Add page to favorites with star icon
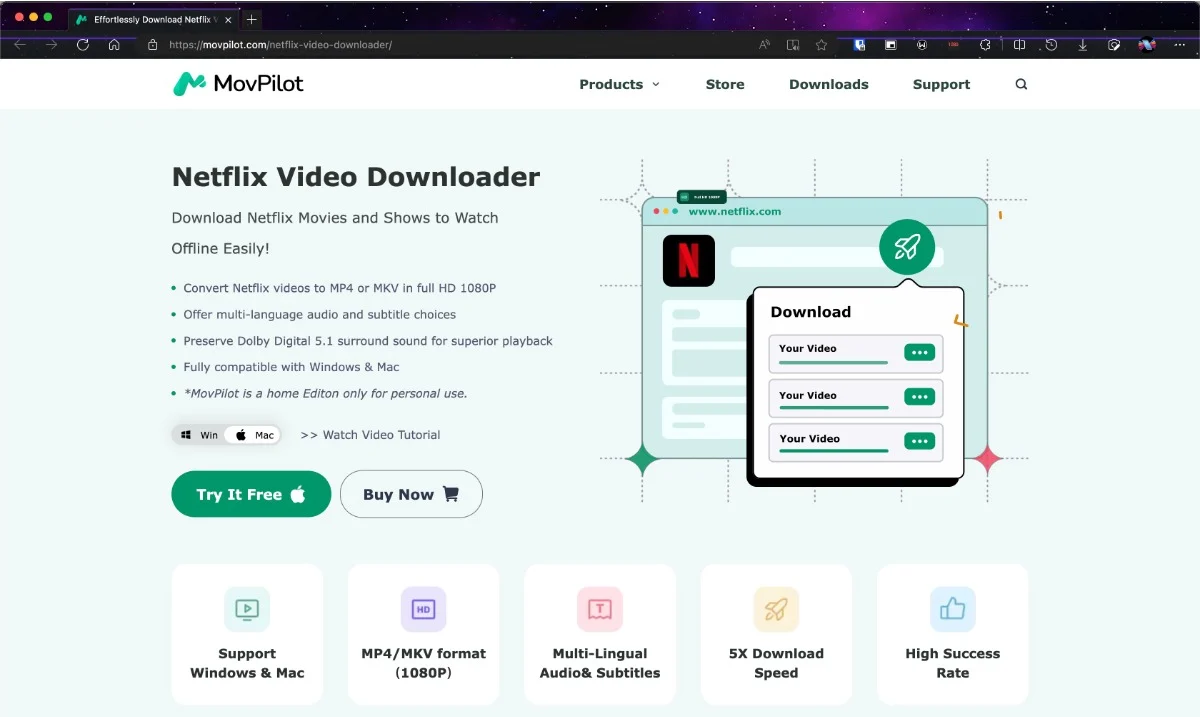1200x717 pixels. pyautogui.click(x=821, y=45)
